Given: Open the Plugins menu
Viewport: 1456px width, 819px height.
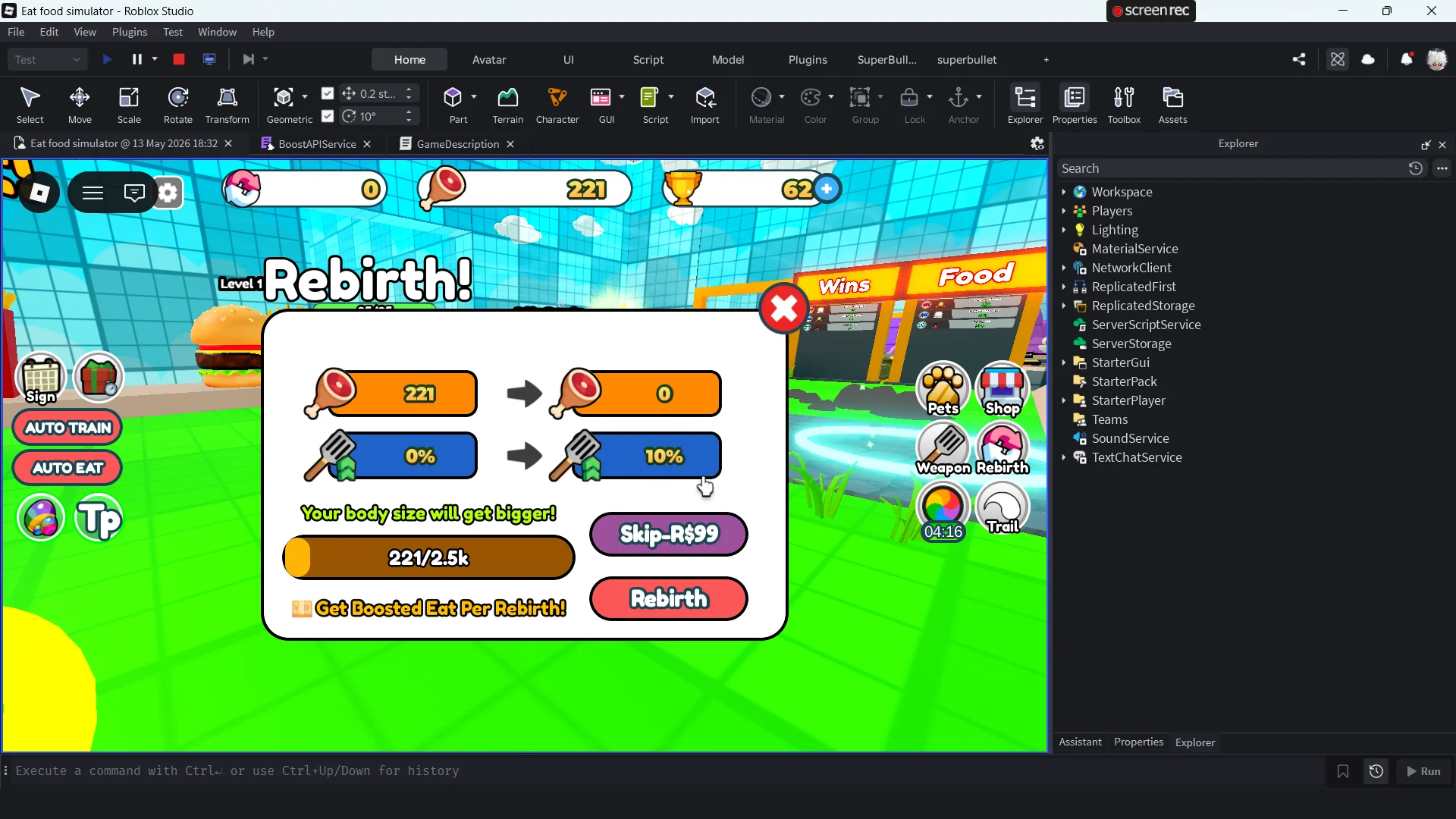Looking at the screenshot, I should 130,32.
